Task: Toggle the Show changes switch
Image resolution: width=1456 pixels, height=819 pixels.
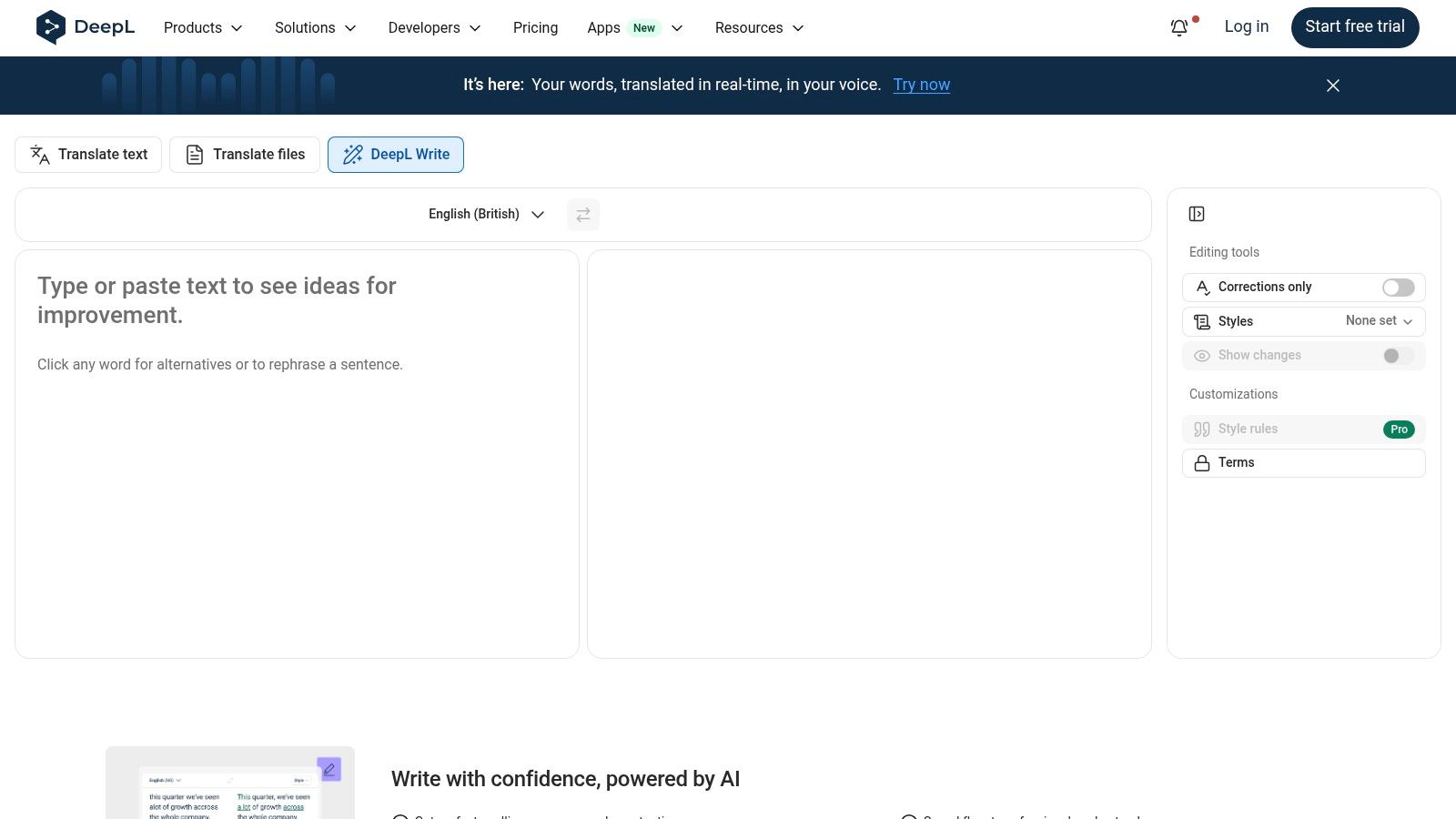Action: (1398, 356)
